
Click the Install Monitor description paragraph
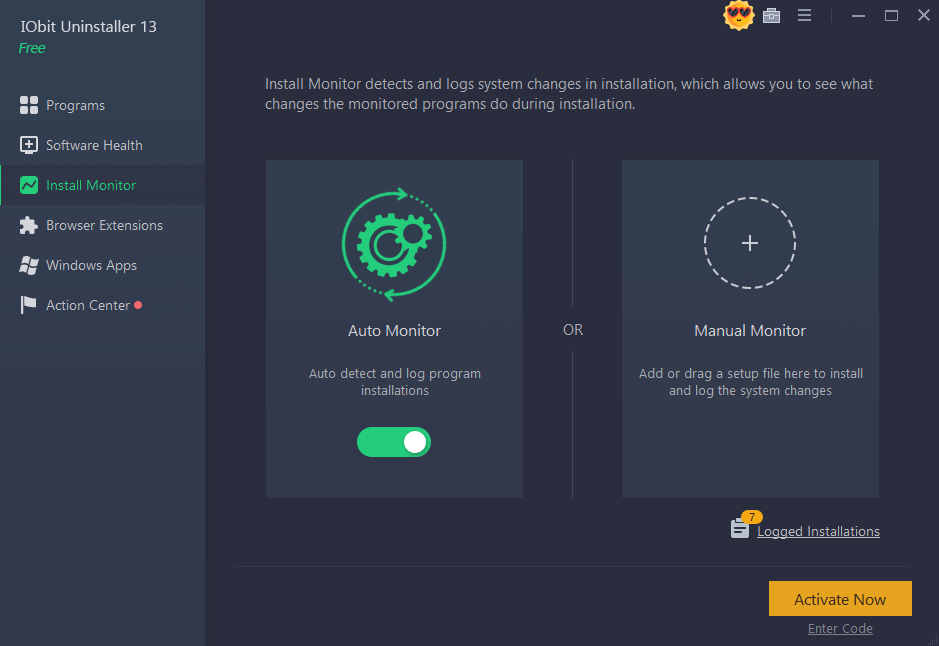click(x=569, y=94)
